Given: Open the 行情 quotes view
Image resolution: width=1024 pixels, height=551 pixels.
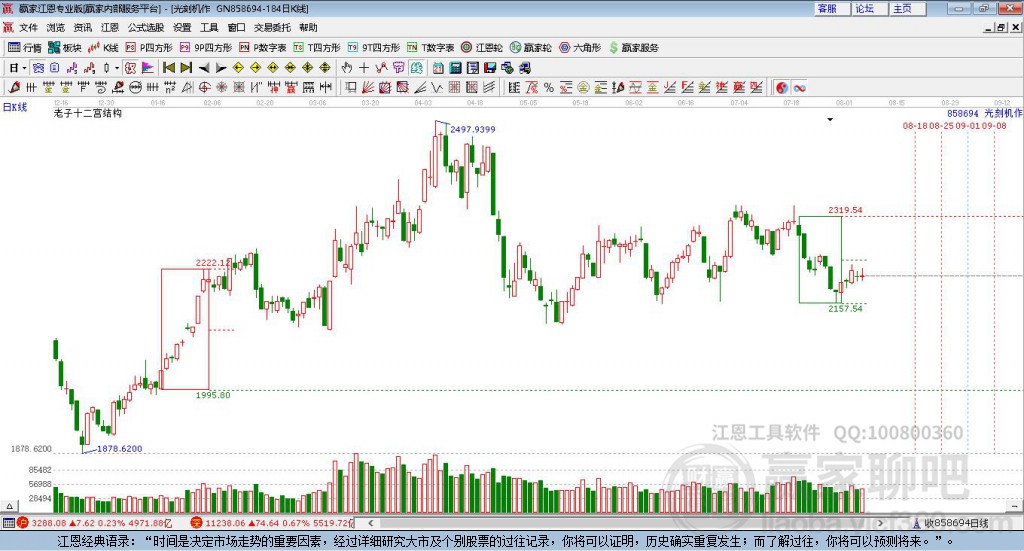Looking at the screenshot, I should coord(24,48).
